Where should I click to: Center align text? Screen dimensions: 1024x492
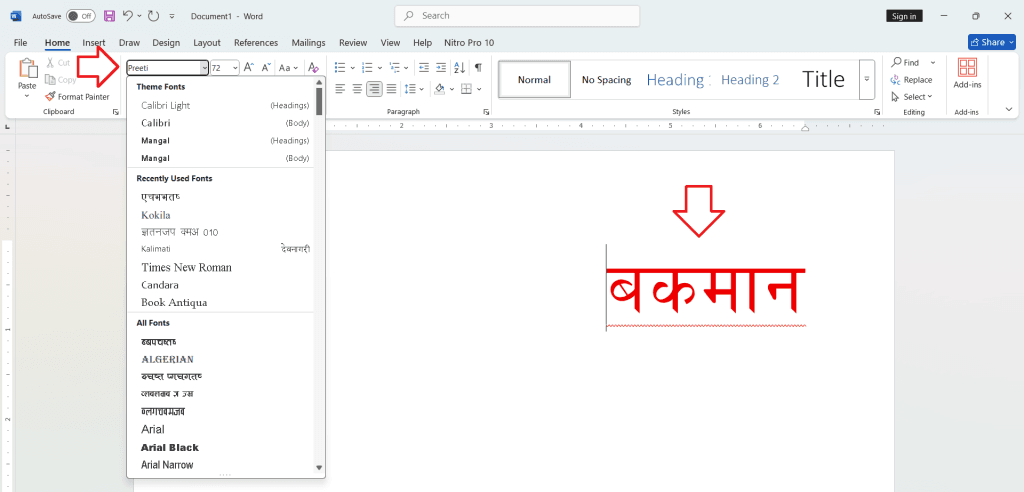[x=357, y=88]
